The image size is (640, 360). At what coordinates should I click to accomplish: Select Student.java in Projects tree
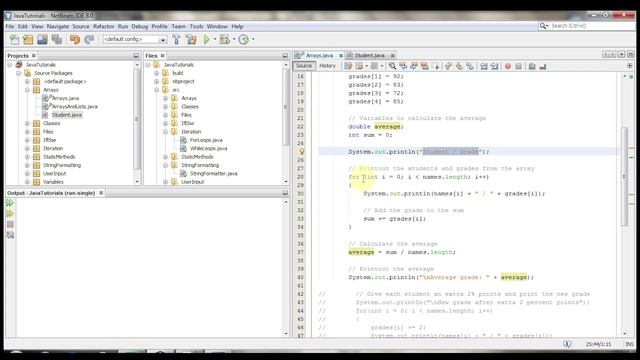coord(66,115)
